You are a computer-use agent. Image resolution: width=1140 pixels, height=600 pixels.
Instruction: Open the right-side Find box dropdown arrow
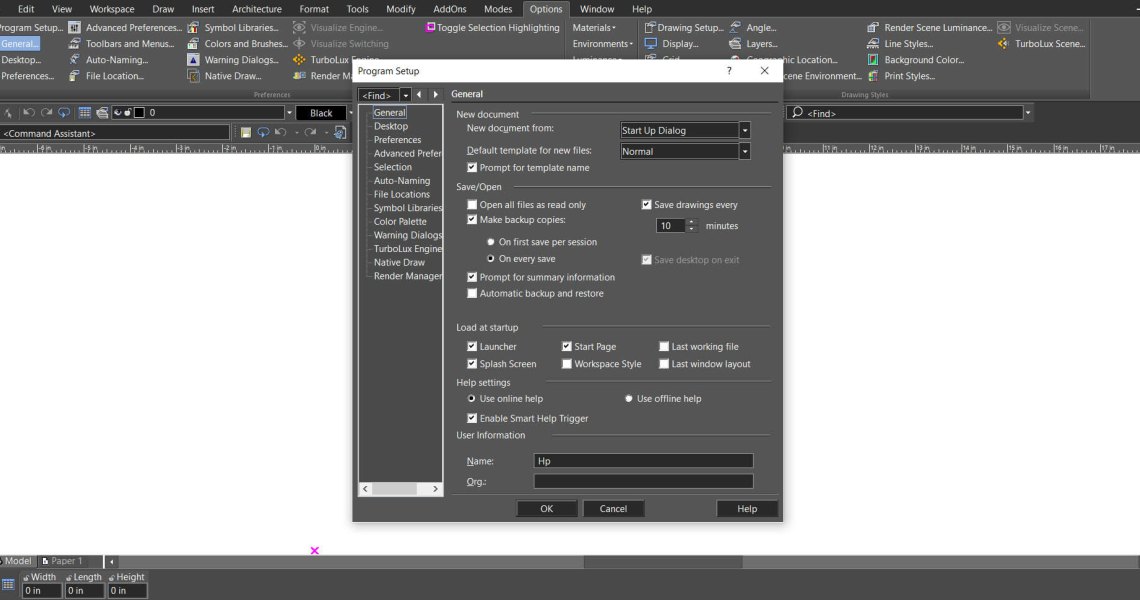[x=1027, y=113]
